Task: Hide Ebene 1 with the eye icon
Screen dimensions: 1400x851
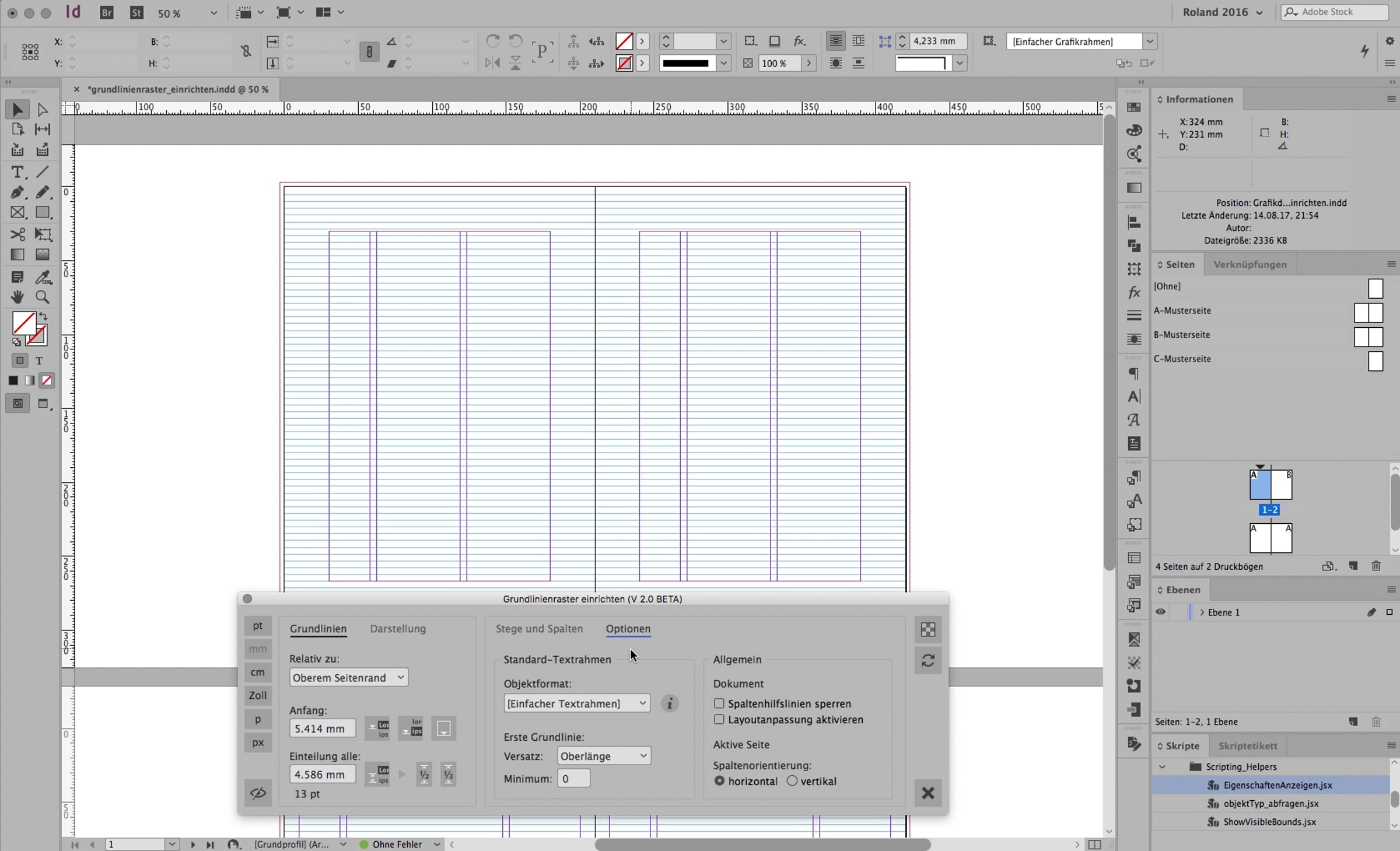Action: click(1160, 612)
